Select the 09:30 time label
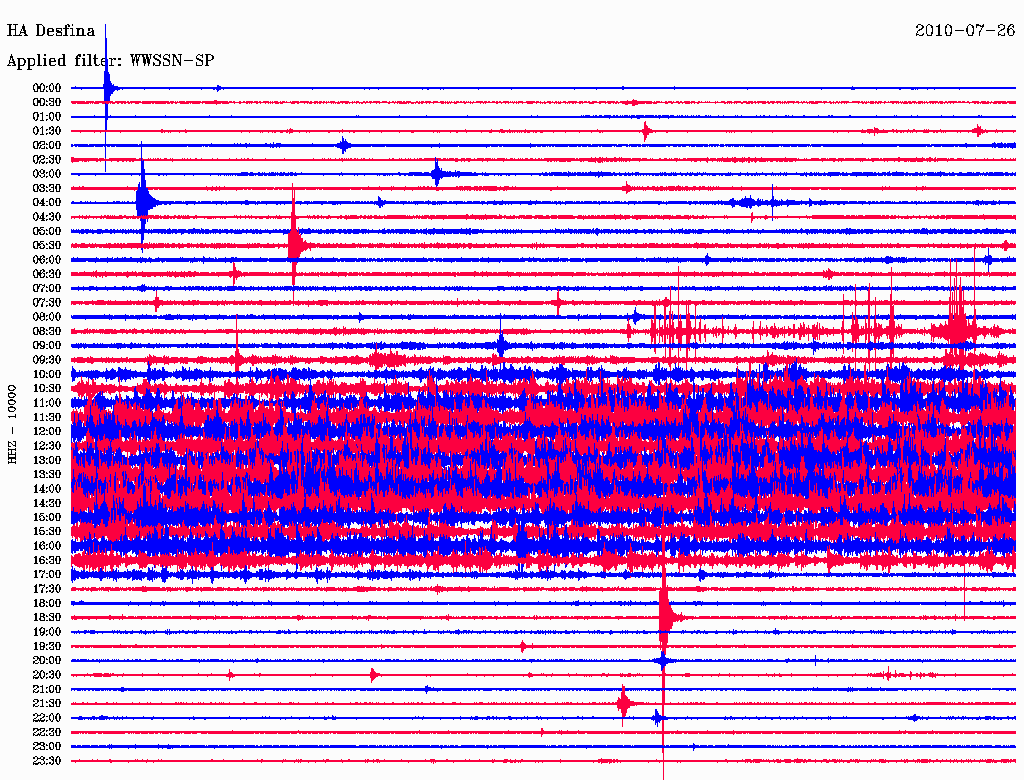 47,360
